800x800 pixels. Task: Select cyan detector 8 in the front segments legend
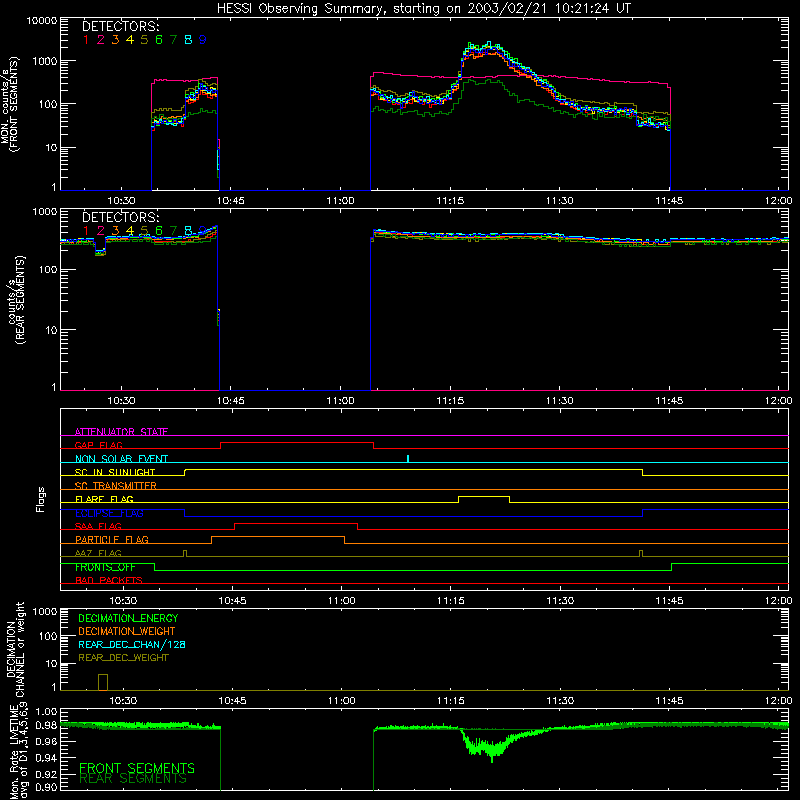pyautogui.click(x=188, y=40)
